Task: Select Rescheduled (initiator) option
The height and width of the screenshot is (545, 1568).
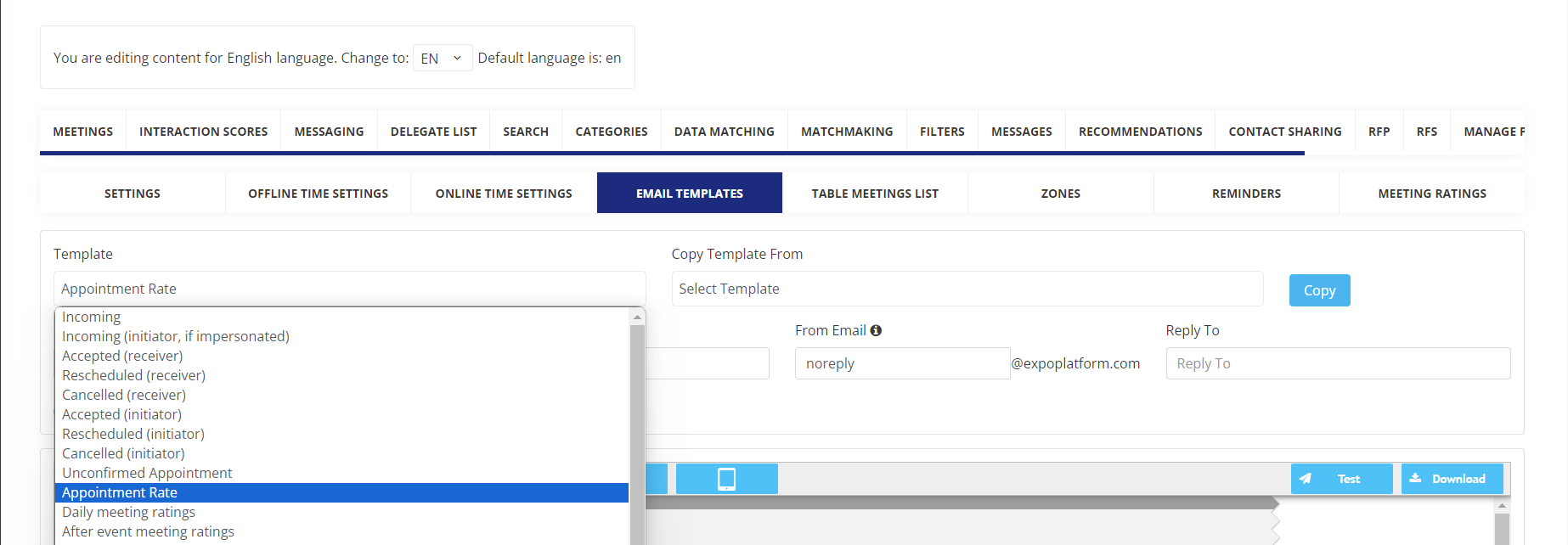Action: pos(341,434)
